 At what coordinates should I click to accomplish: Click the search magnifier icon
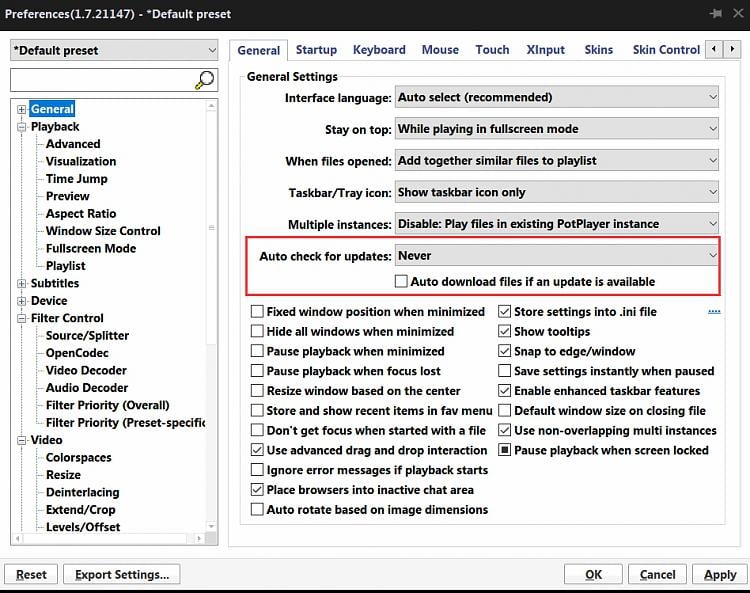click(x=205, y=79)
